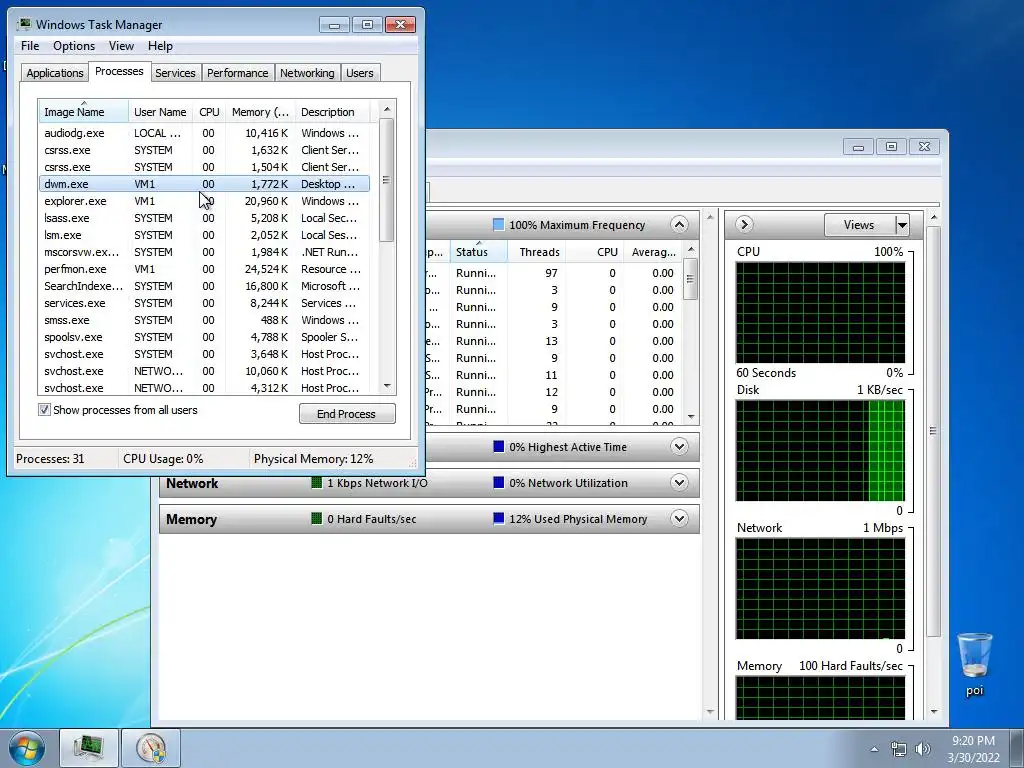Open the Views dropdown arrow
This screenshot has height=768, width=1024.
click(x=902, y=225)
